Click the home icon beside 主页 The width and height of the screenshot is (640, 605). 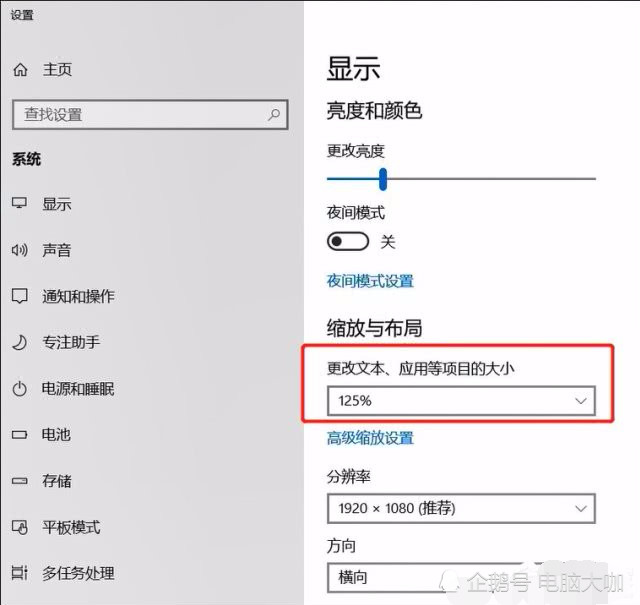[20, 70]
